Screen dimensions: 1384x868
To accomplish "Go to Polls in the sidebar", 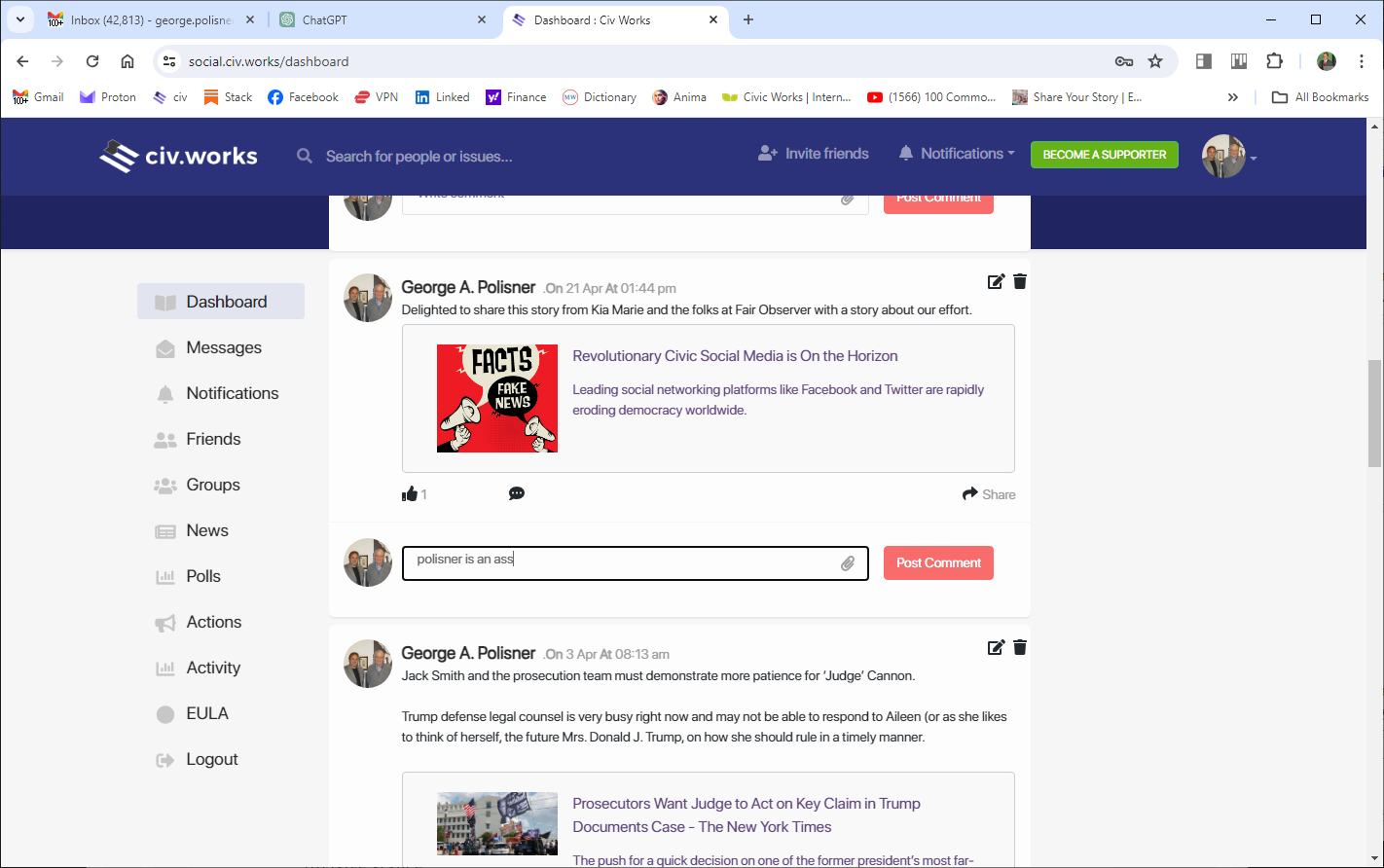I will coord(202,576).
